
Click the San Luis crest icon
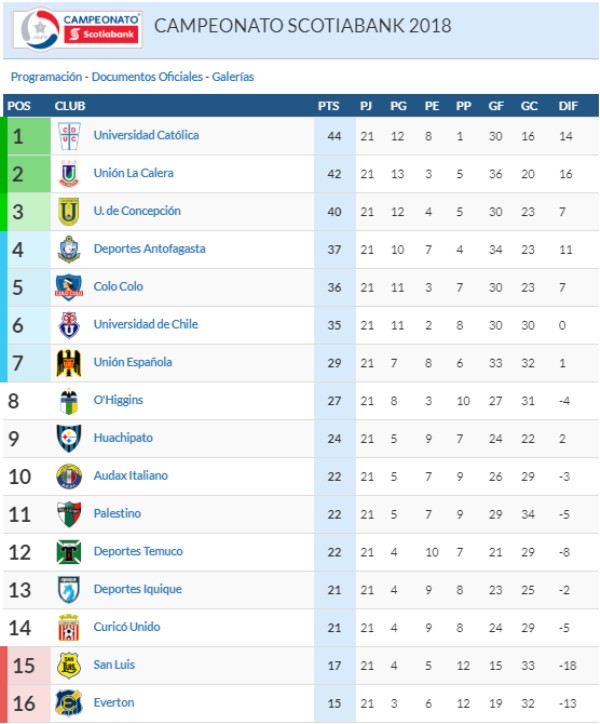(x=69, y=665)
